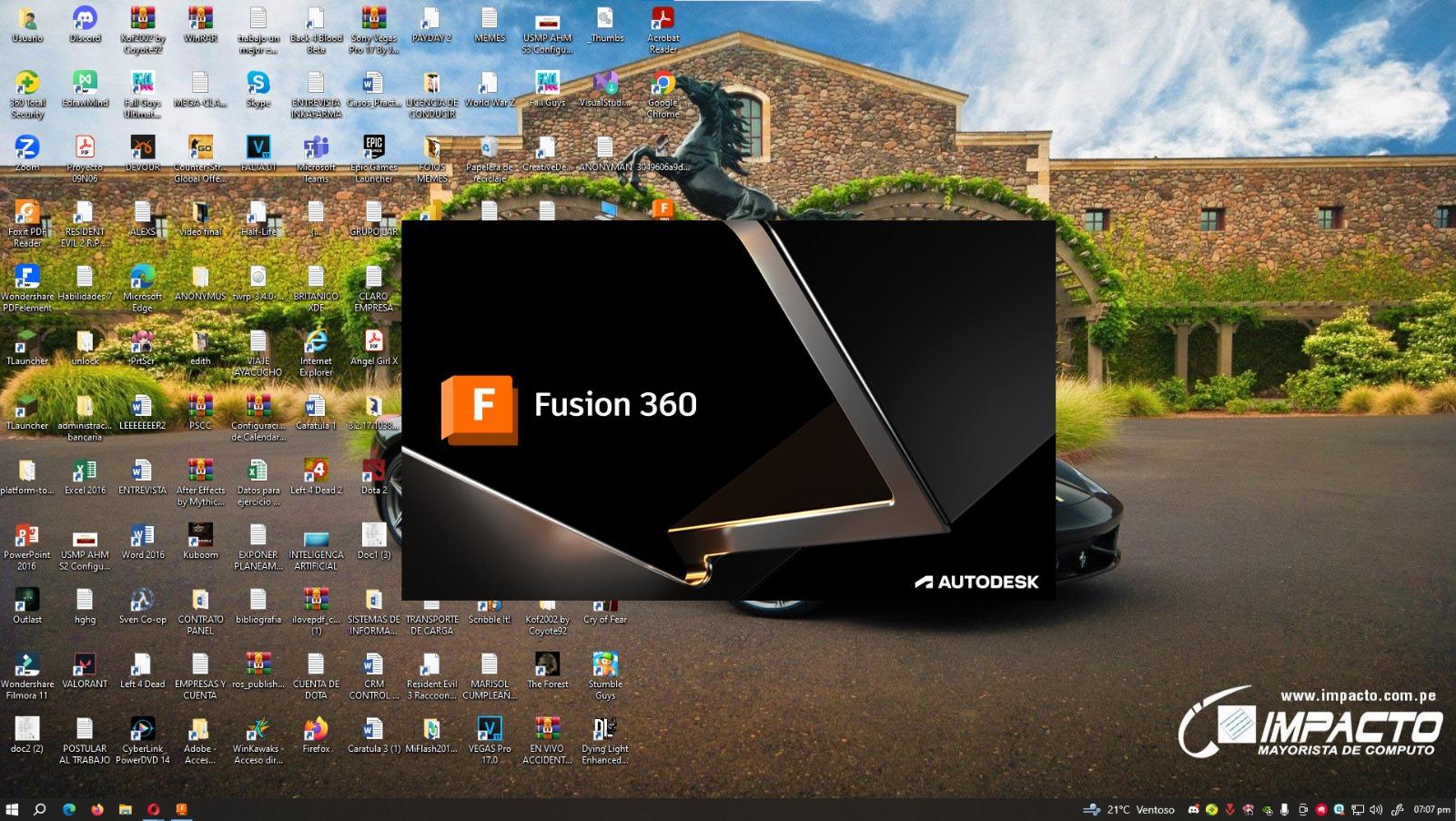The image size is (1456, 821).
Task: Click the Discord icon in system tray
Action: (x=1193, y=809)
